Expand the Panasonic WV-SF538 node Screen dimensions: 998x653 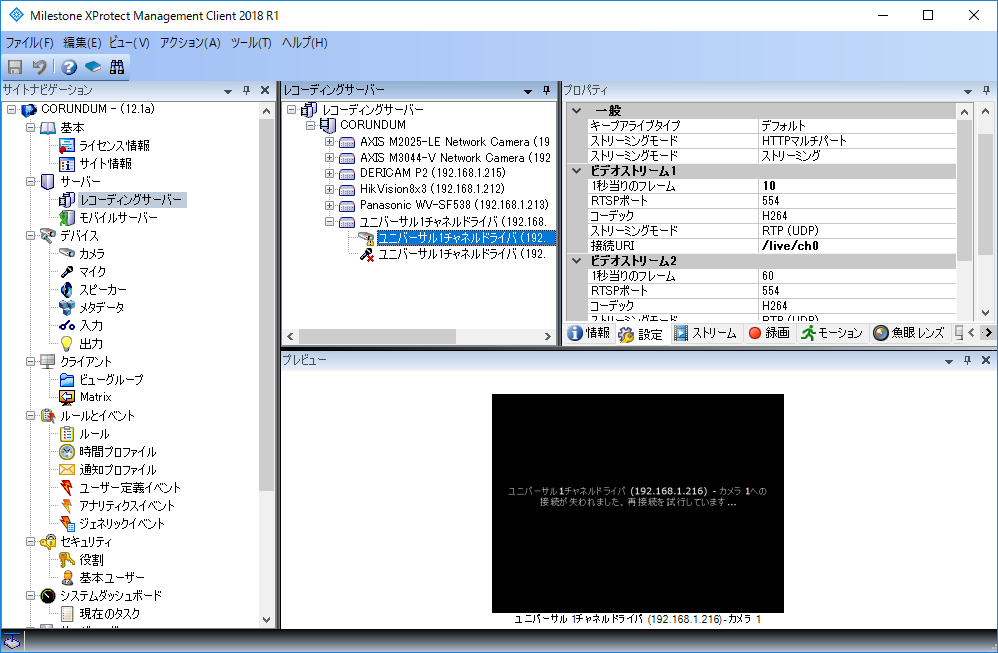(x=329, y=205)
